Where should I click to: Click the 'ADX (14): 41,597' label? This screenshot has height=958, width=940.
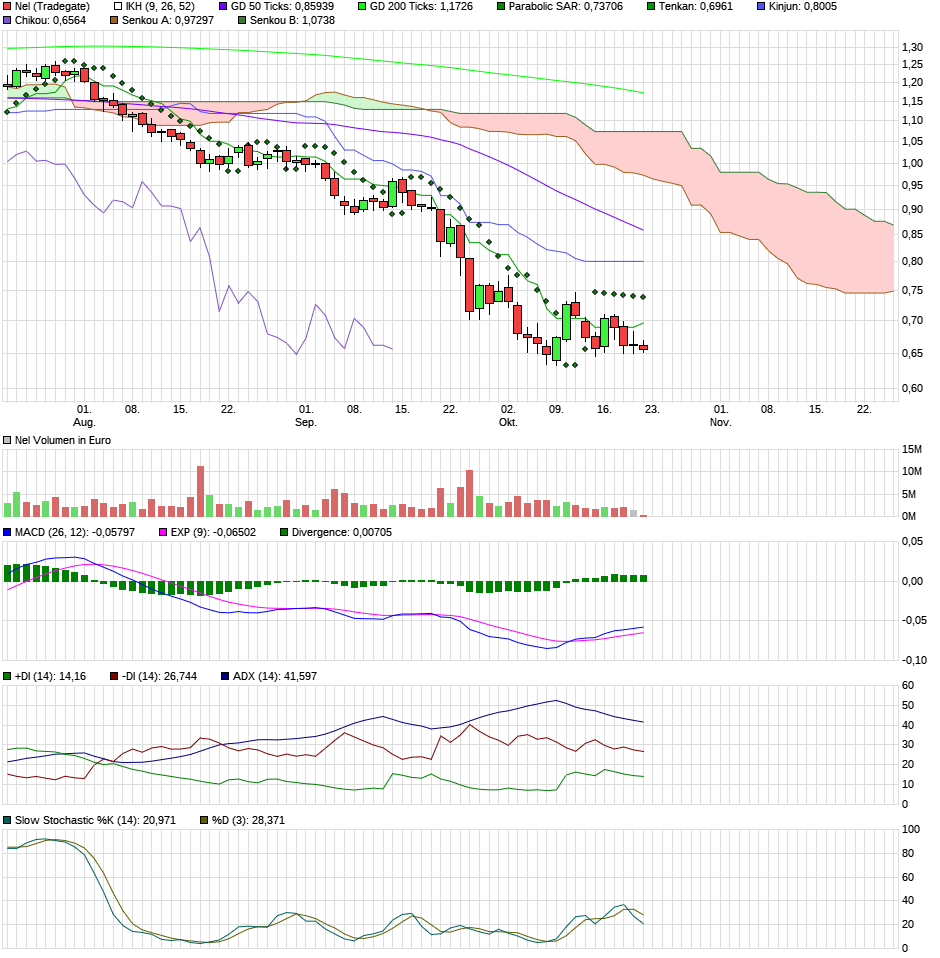coord(275,676)
